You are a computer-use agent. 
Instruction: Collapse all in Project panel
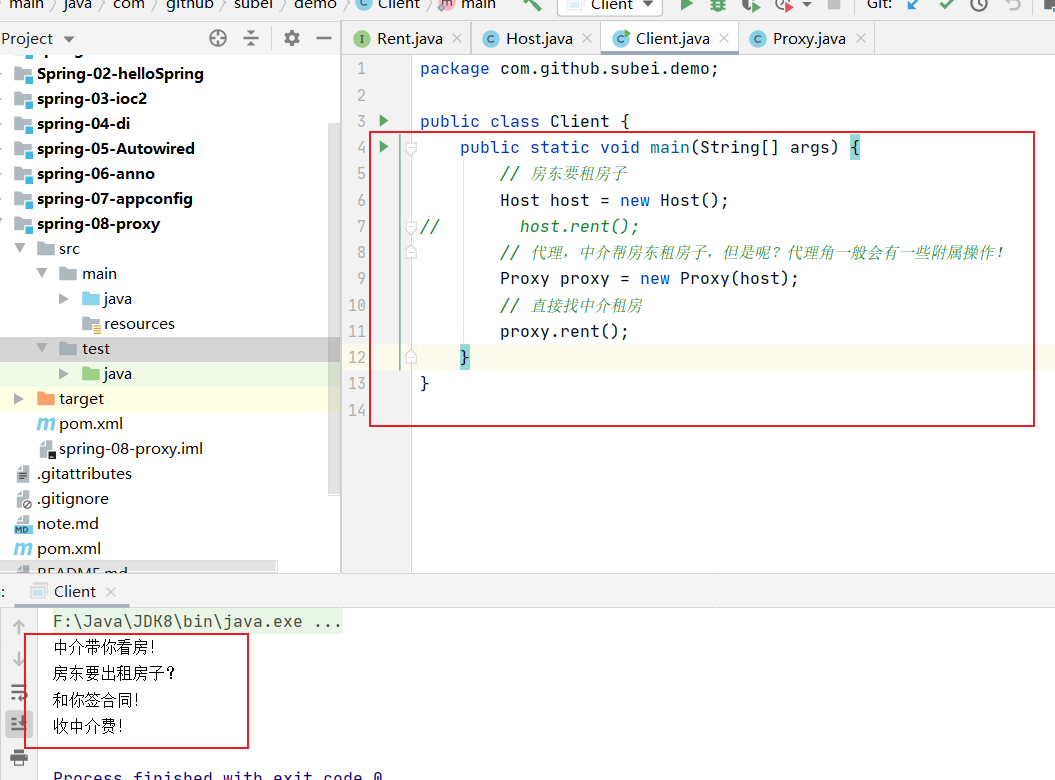[x=251, y=38]
